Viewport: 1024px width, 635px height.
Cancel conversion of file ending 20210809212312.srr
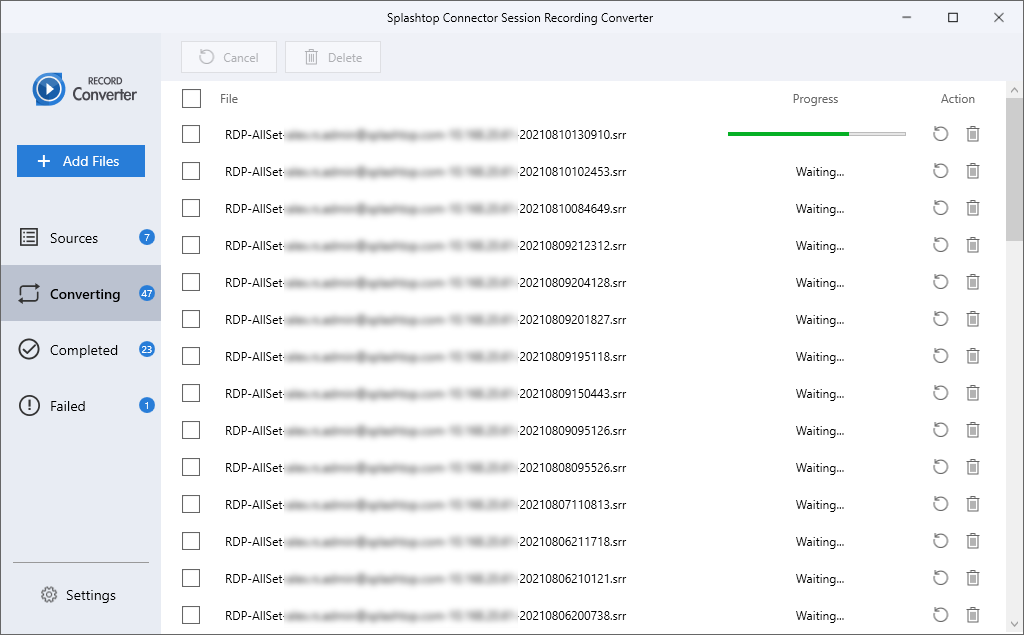[x=940, y=245]
